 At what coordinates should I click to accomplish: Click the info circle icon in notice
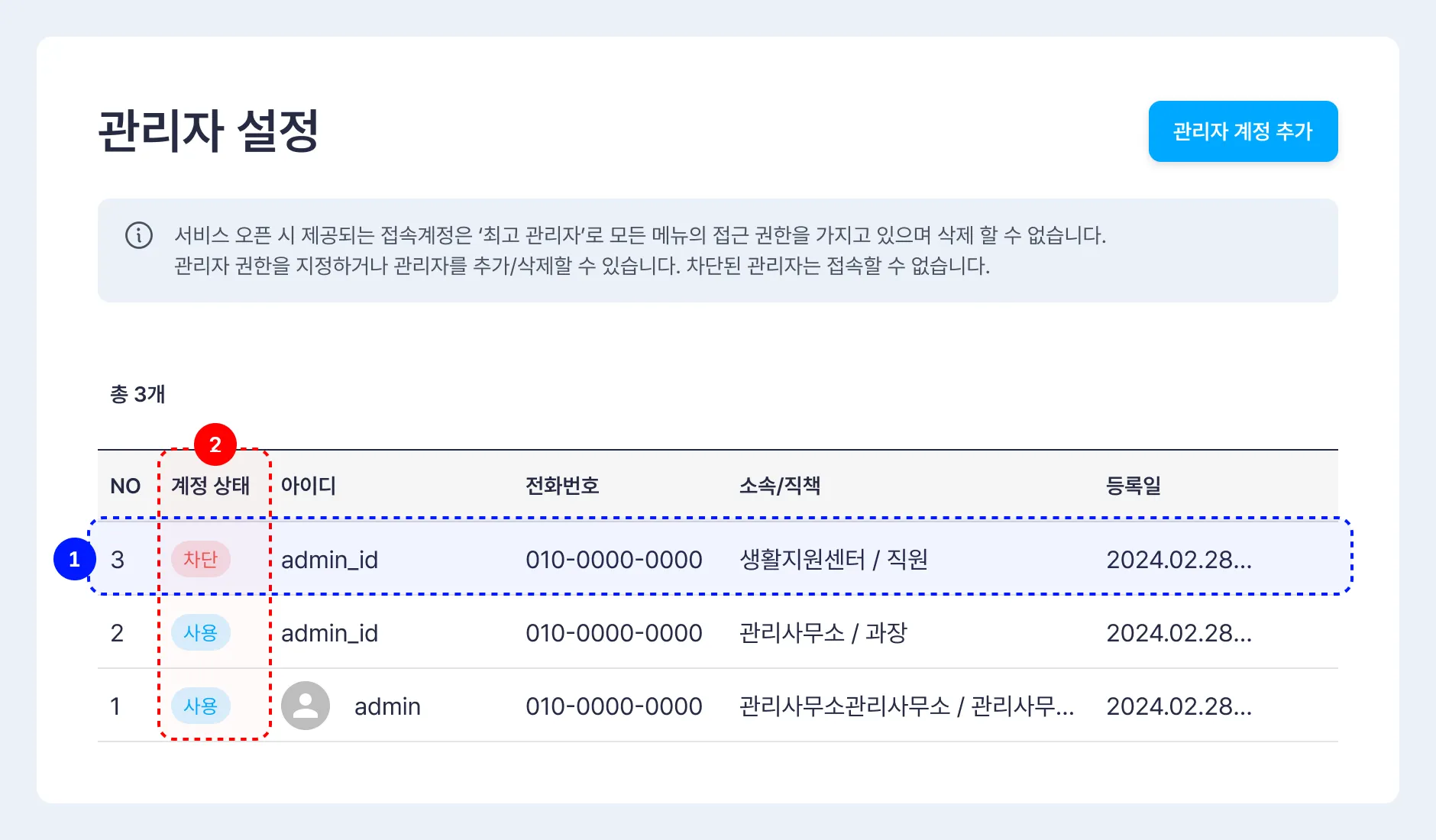coord(139,235)
